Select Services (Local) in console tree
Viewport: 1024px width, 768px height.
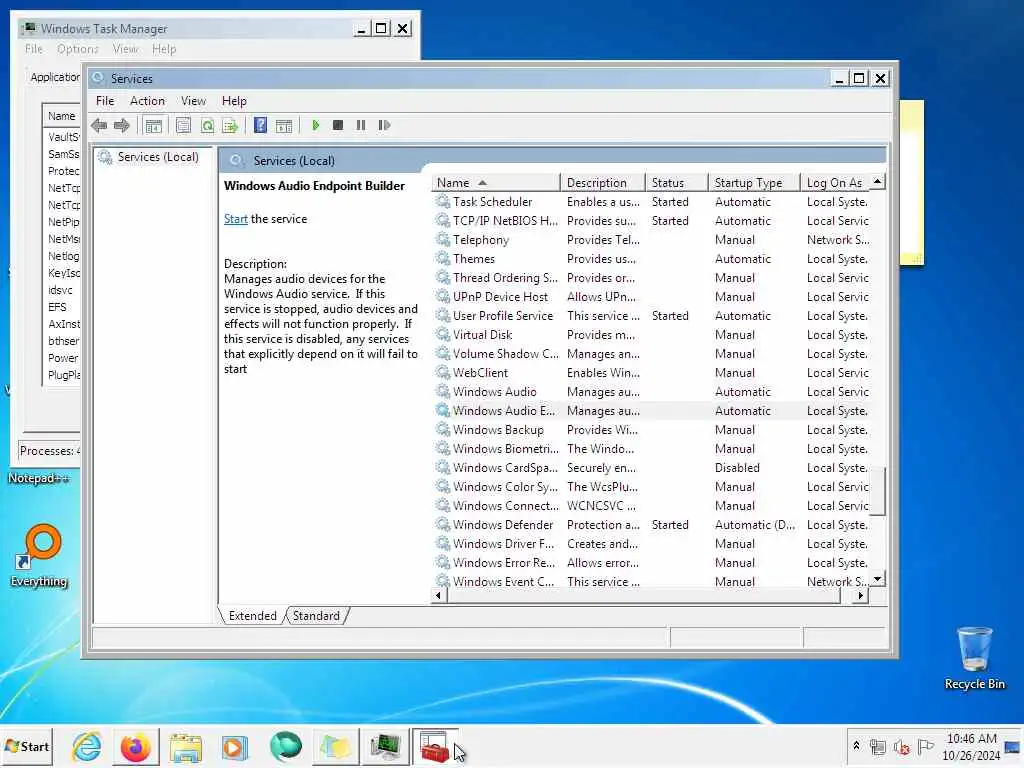tap(157, 157)
